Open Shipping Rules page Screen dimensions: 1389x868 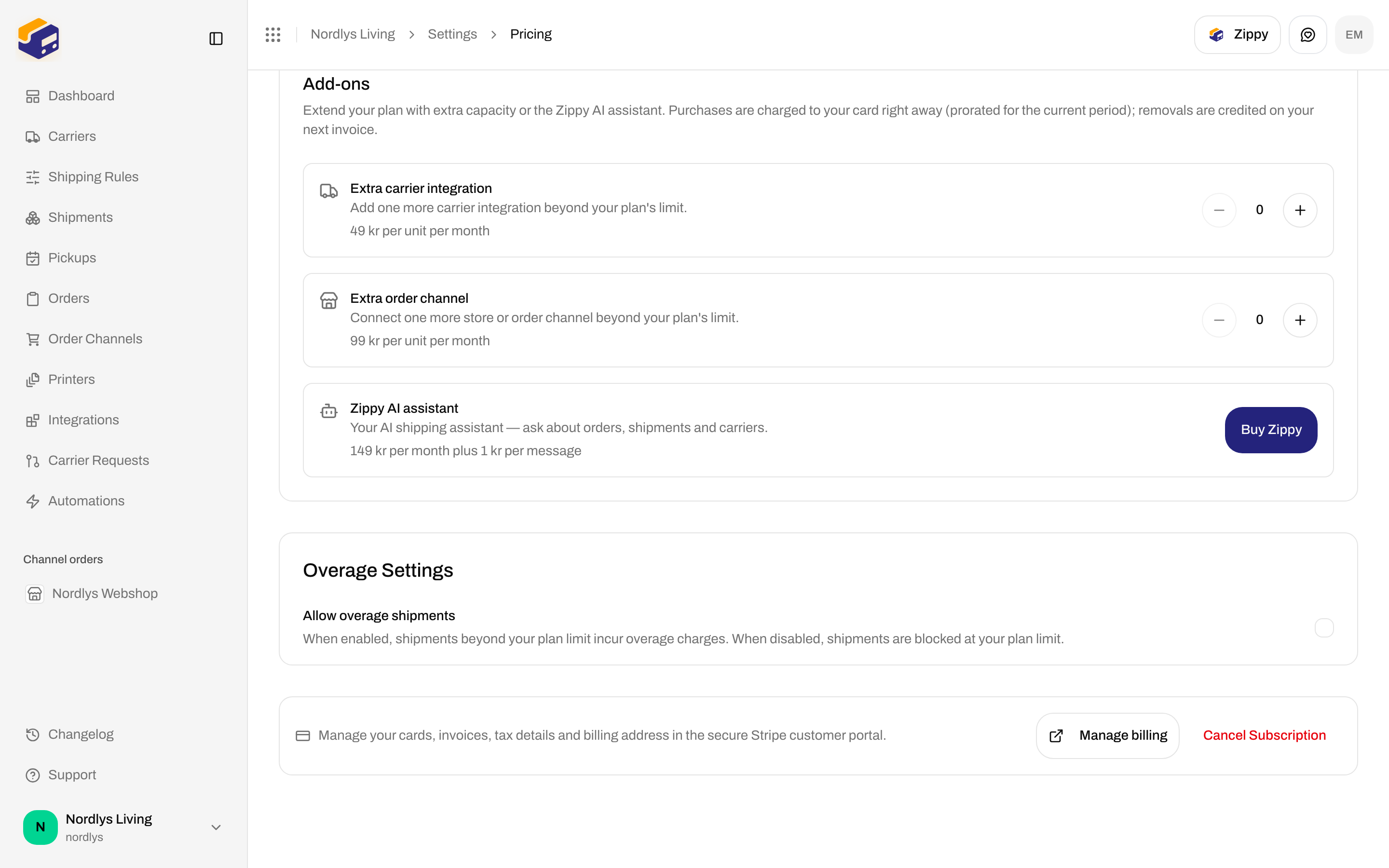click(123, 177)
